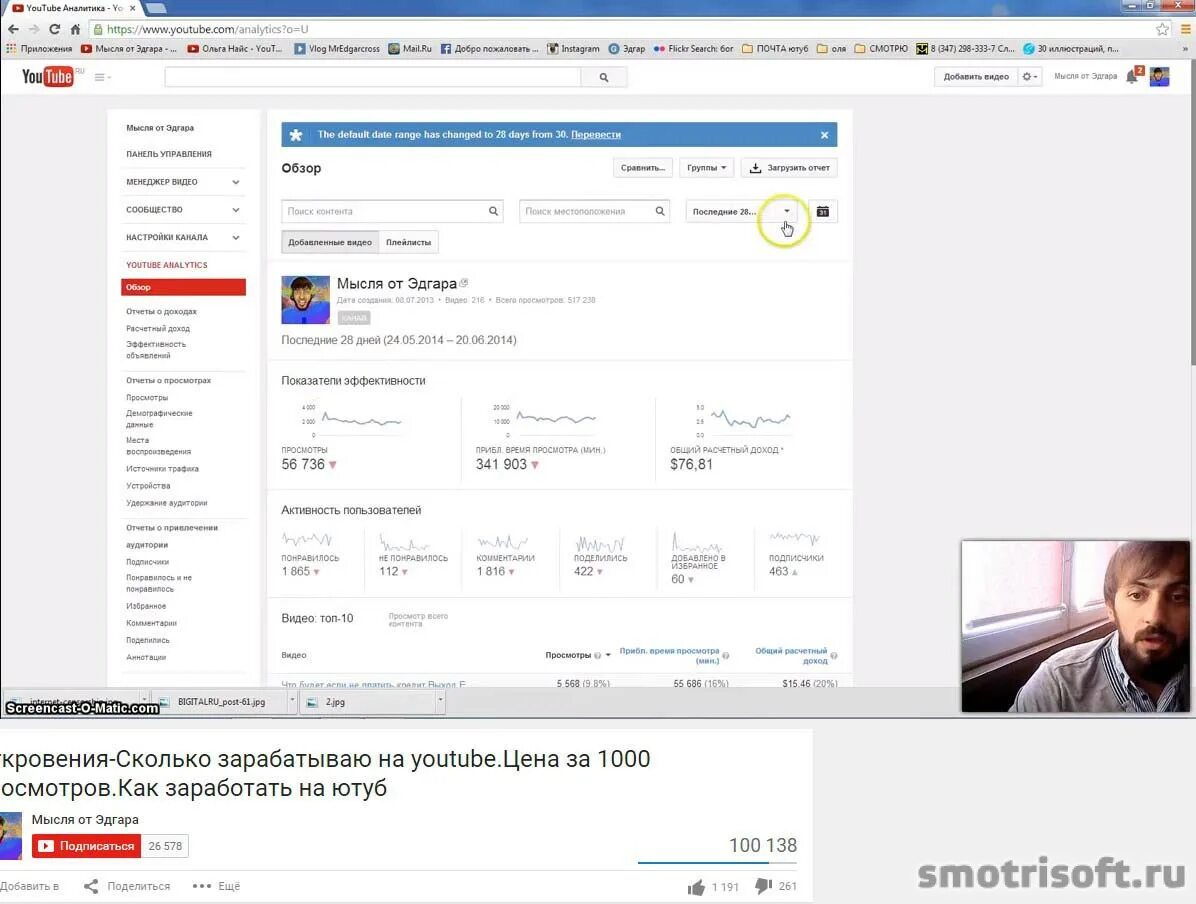This screenshot has width=1196, height=904.
Task: Open Обзор in the Analytics sidebar
Action: (x=183, y=288)
